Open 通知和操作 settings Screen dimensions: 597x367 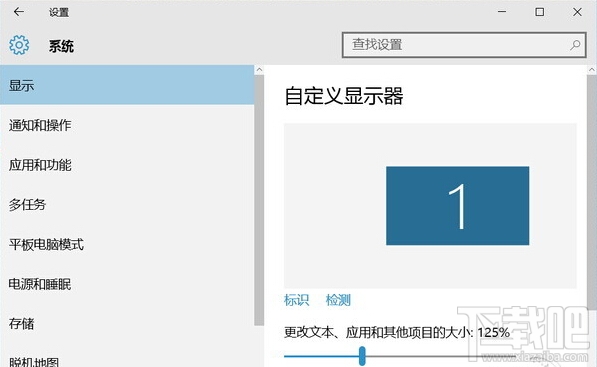pos(127,125)
